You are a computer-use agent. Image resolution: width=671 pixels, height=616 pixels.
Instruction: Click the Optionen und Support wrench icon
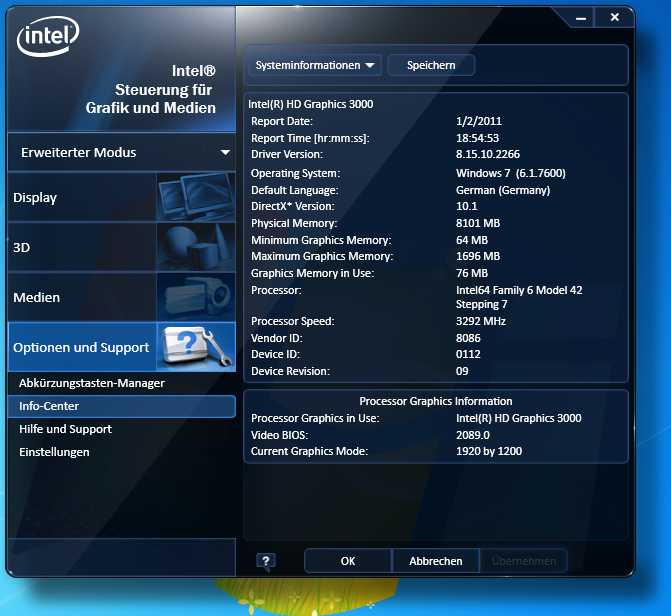[195, 347]
